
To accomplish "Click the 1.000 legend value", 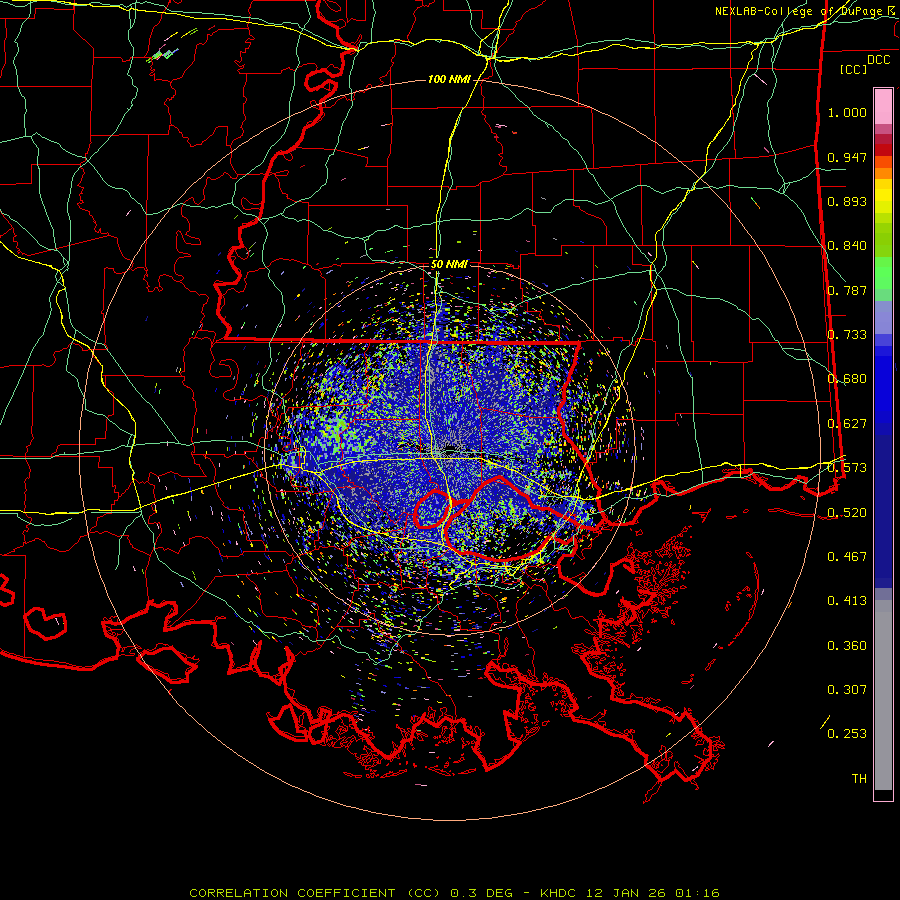I will tap(847, 112).
